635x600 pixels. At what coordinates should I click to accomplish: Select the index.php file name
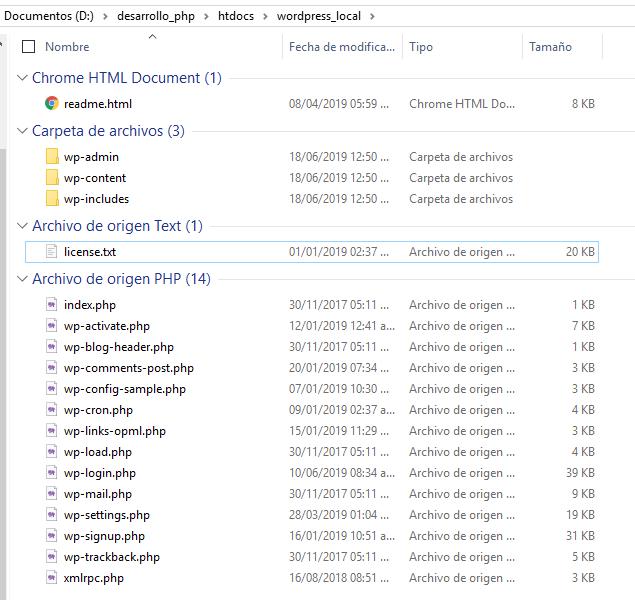point(89,305)
